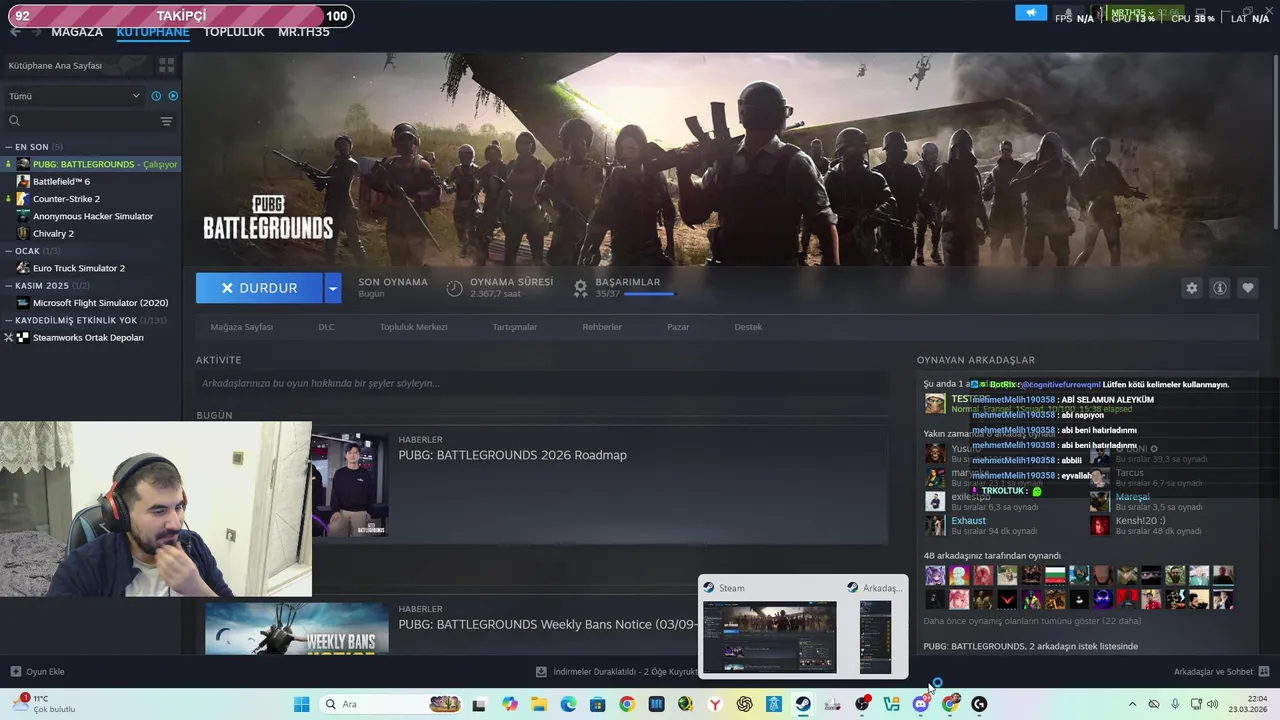Screen dimensions: 1280x720
Task: Open friend Exhaust's profile
Action: (968, 521)
